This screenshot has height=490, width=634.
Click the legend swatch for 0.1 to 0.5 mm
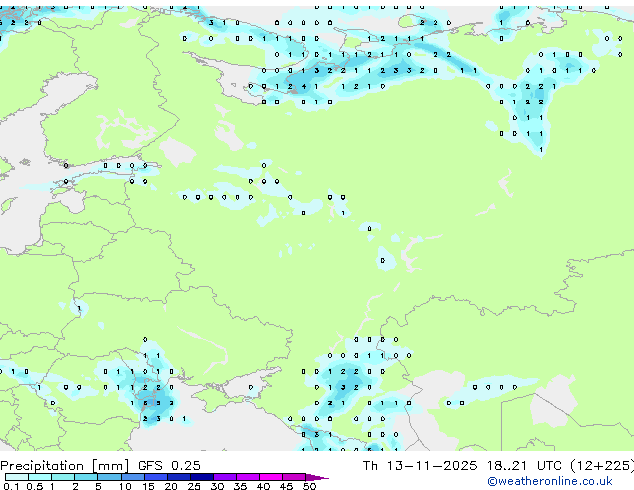(x=17, y=477)
